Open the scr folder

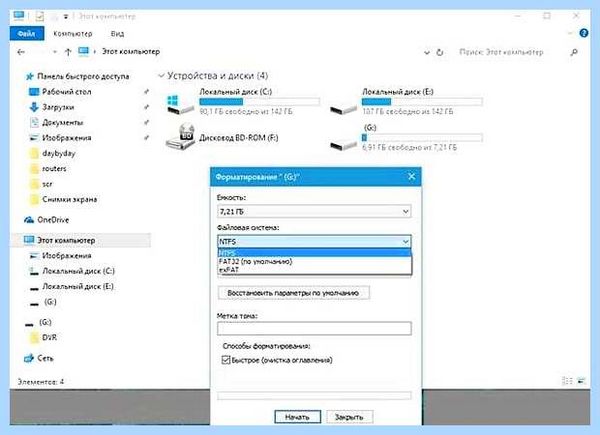click(x=47, y=184)
